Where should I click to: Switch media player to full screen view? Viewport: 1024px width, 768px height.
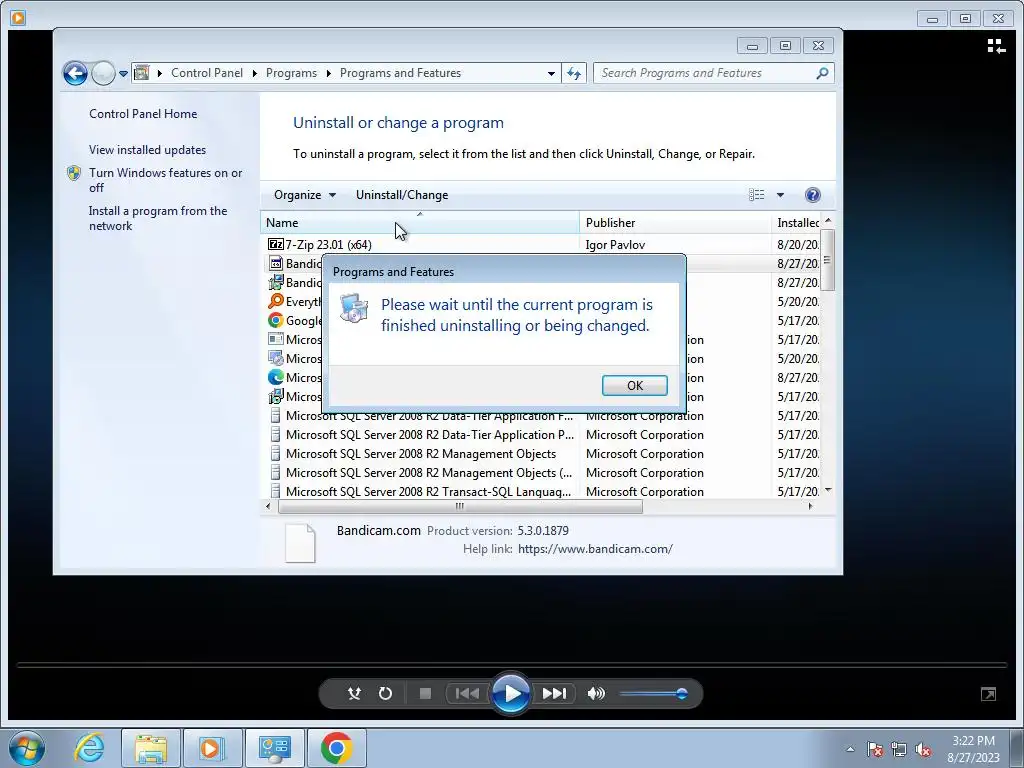click(988, 694)
